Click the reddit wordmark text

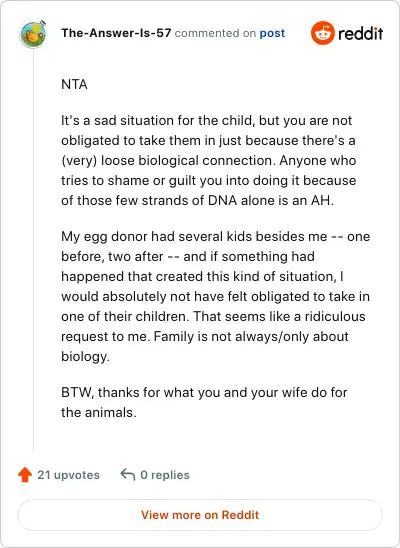(361, 34)
